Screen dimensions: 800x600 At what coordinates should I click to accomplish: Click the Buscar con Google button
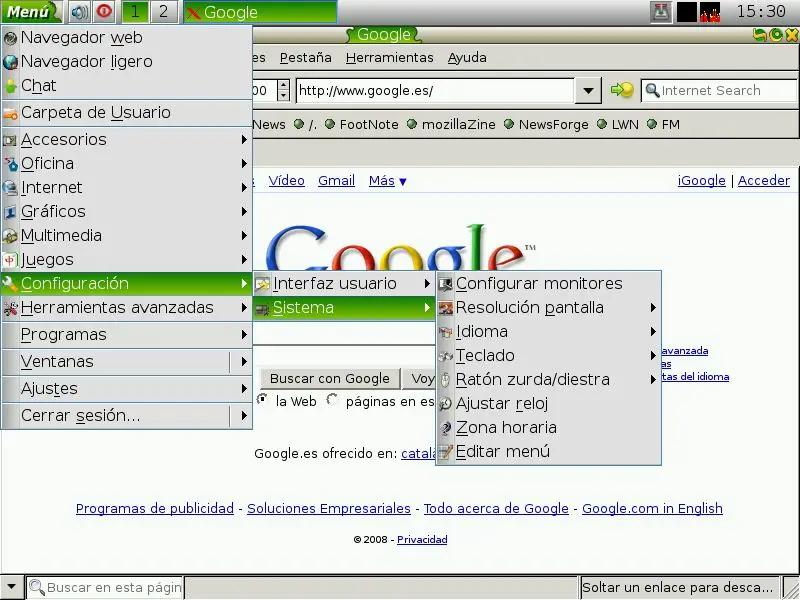330,379
